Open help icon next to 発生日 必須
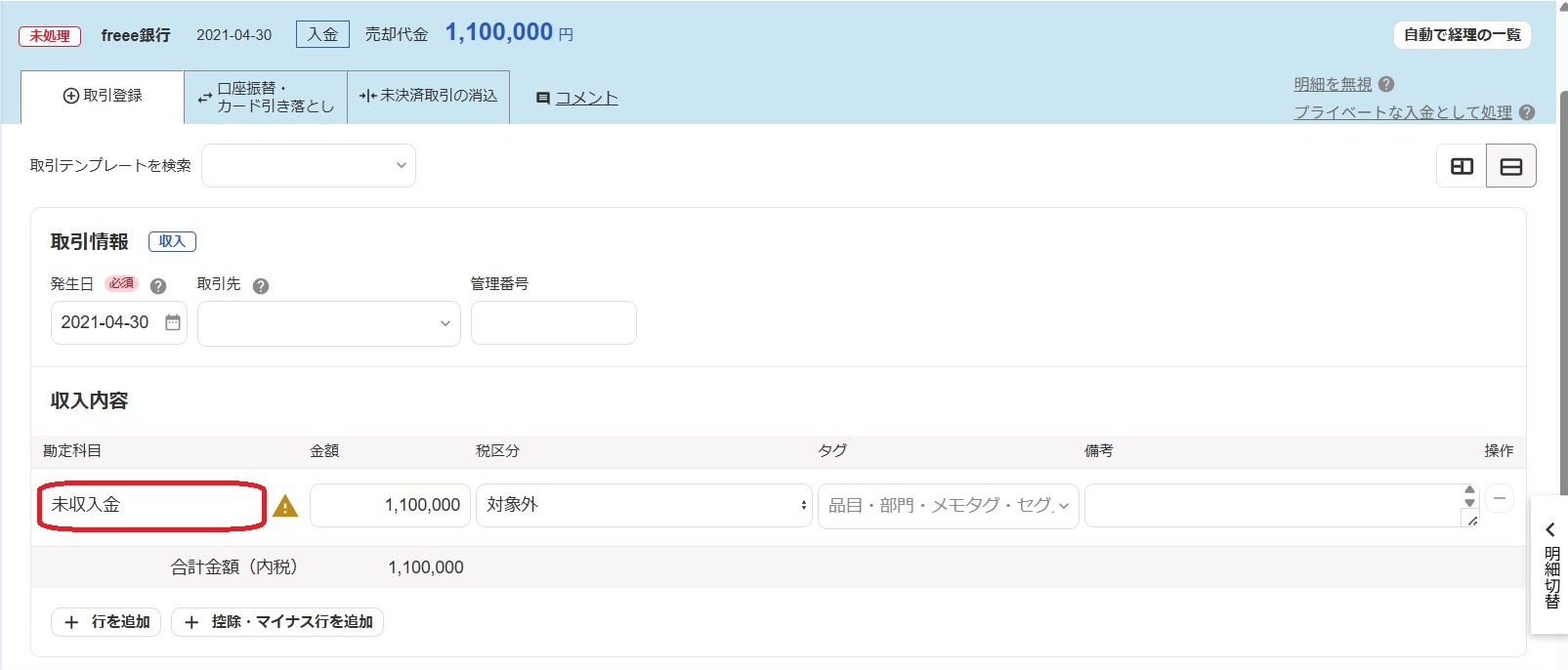Screen dimensions: 1568x670 (158, 286)
